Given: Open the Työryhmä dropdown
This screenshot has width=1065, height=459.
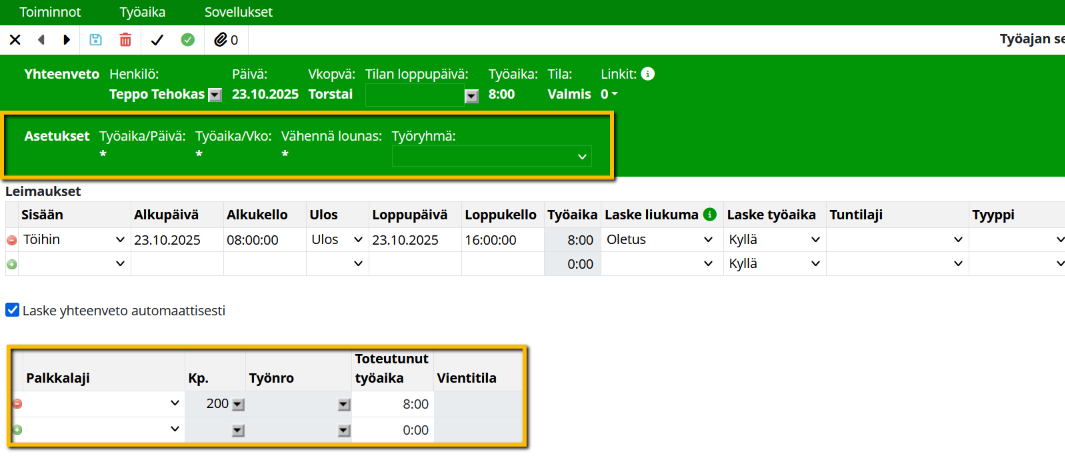Looking at the screenshot, I should coord(491,157).
